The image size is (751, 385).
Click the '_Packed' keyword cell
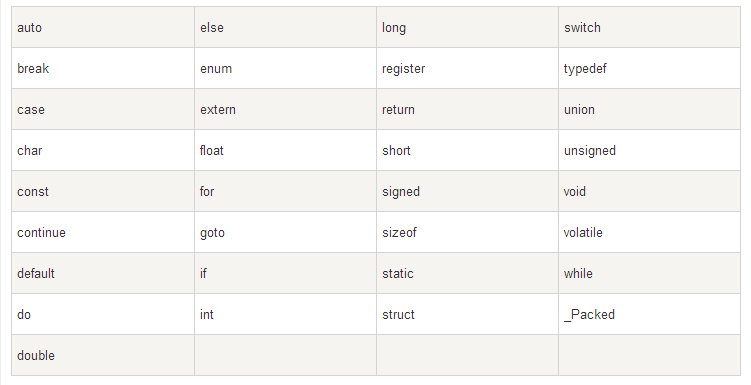649,314
